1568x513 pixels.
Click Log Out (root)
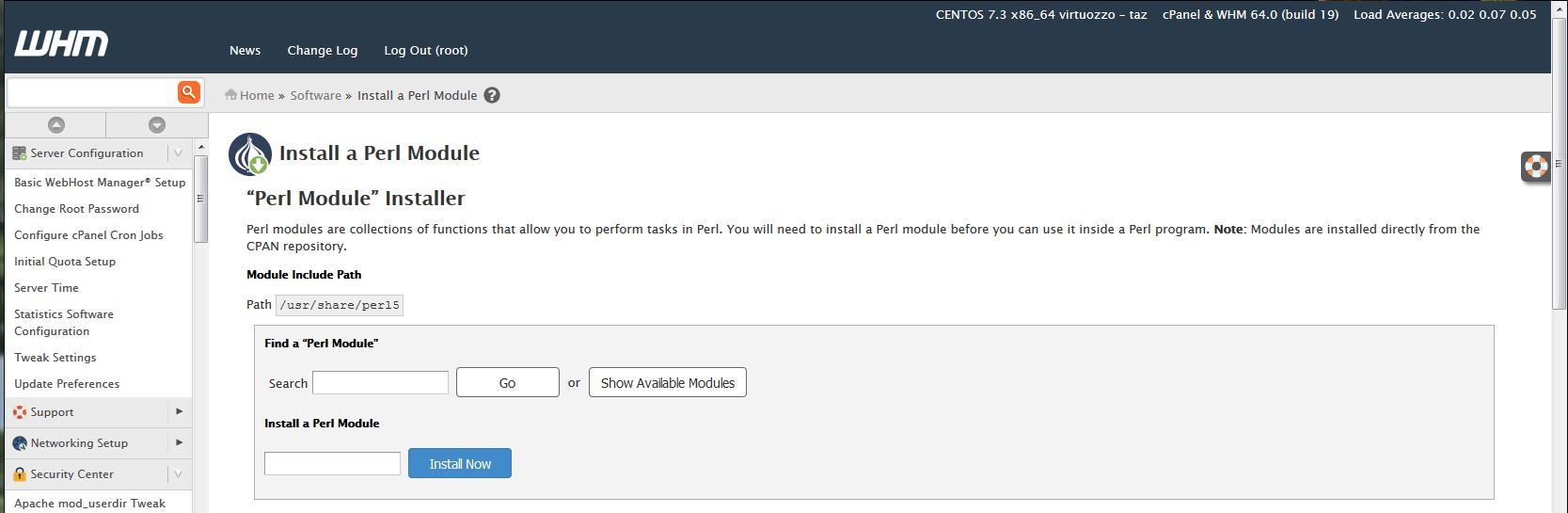[x=425, y=50]
